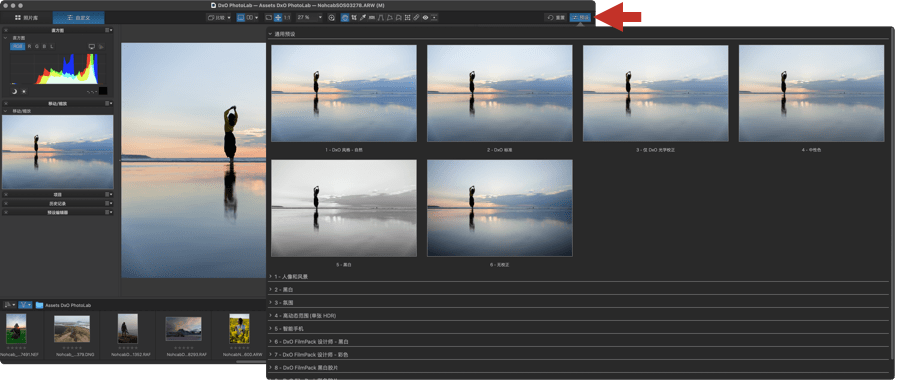
Task: Select the filmstrip thumbnail ending 1352.RAF
Action: (x=127, y=328)
